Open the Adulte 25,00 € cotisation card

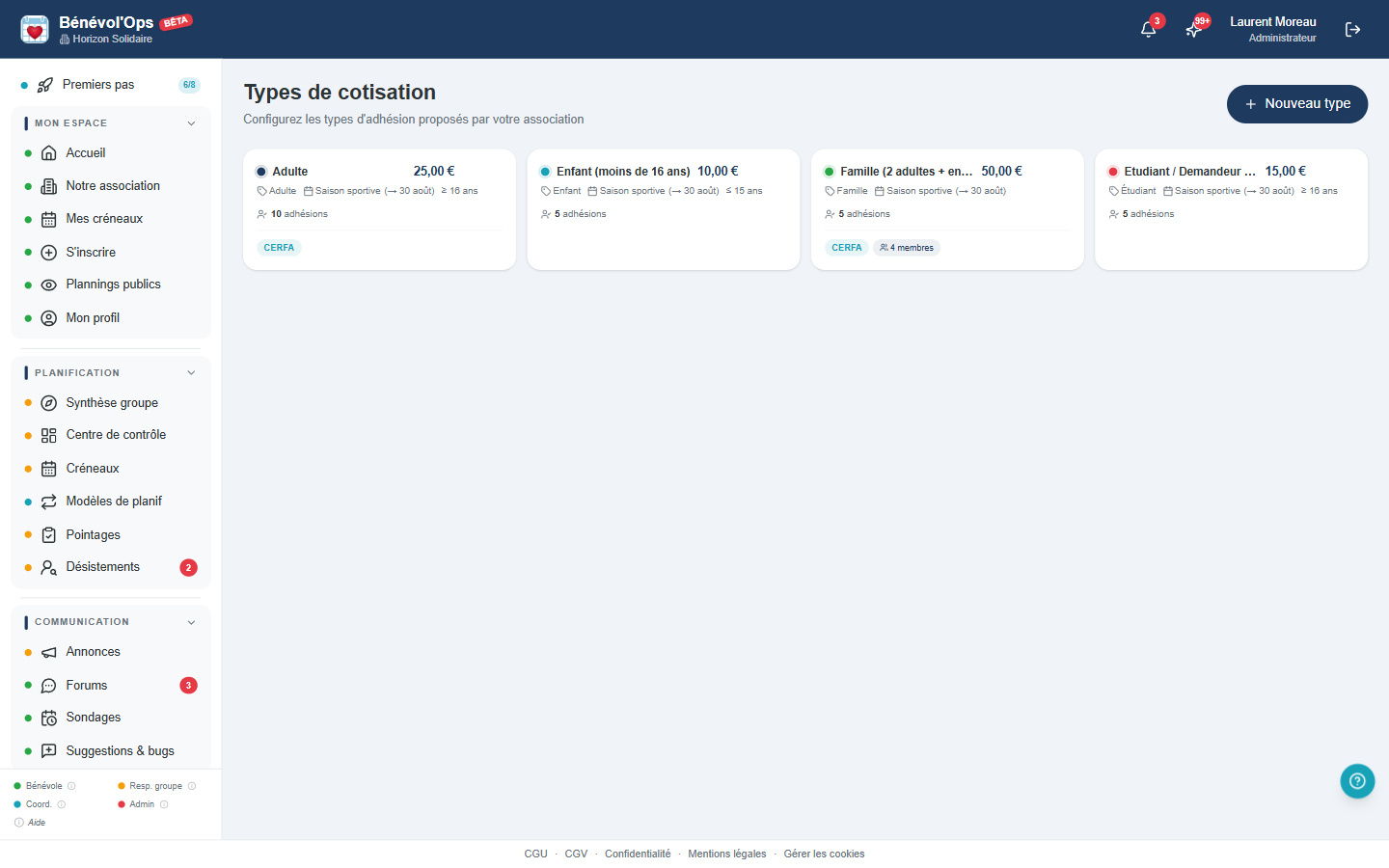[x=379, y=209]
